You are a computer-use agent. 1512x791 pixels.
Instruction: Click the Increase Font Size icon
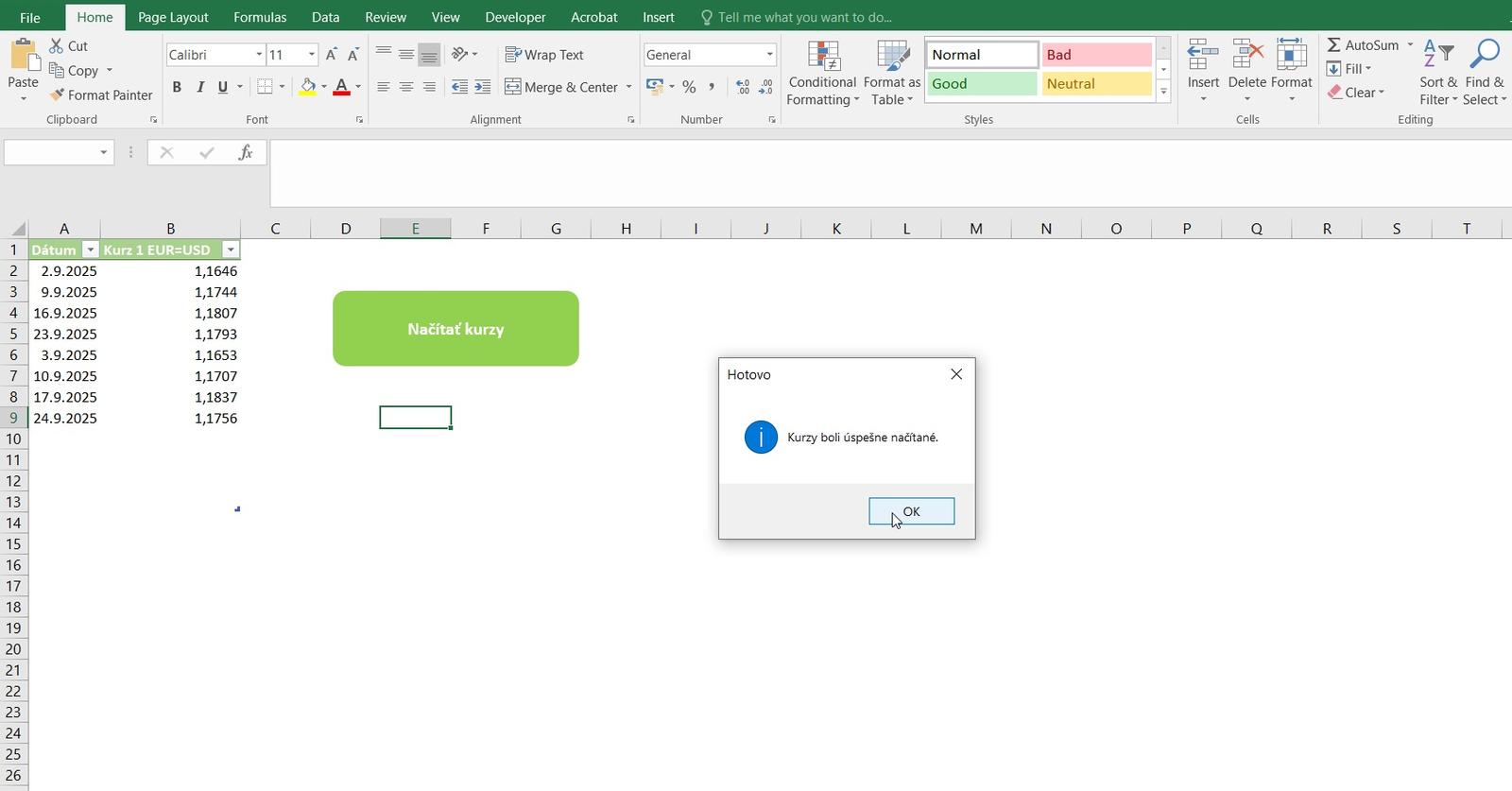(332, 55)
